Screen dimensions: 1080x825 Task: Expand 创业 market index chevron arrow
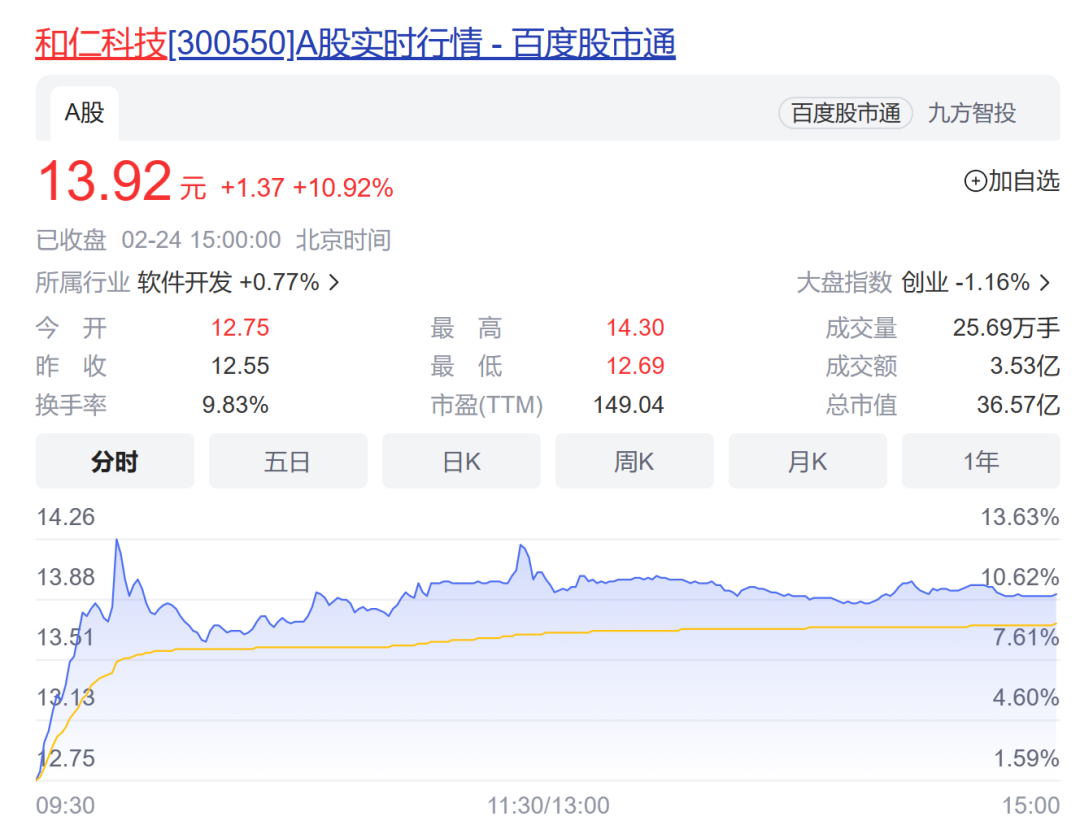click(1045, 283)
